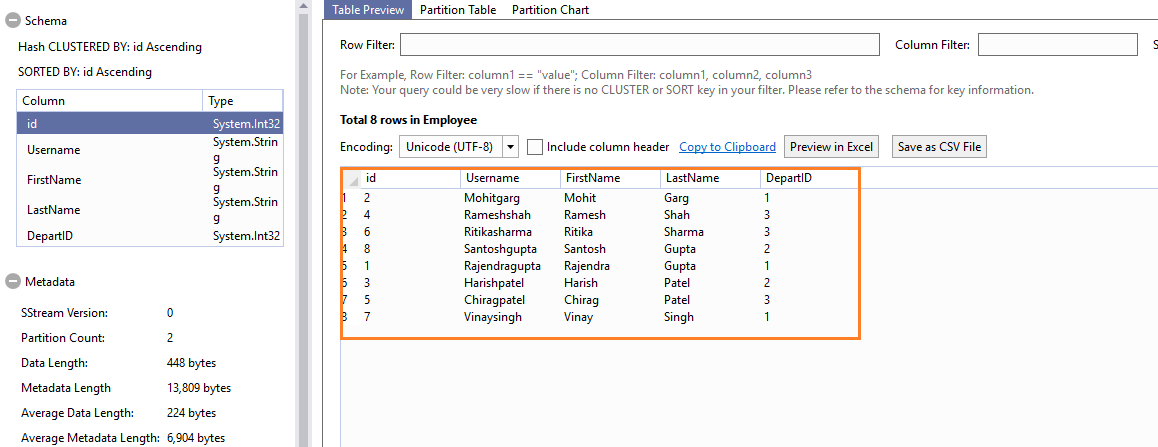
Task: Enable Include column header checkbox
Action: point(535,147)
